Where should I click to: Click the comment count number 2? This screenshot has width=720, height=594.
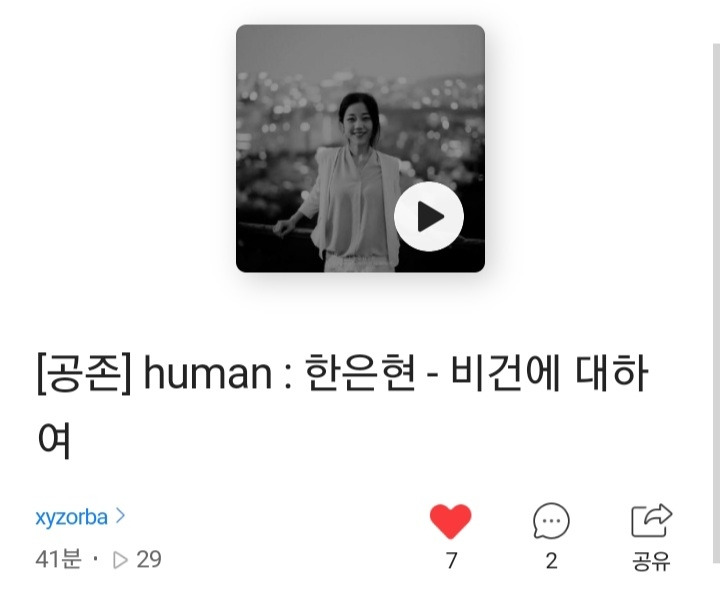point(551,561)
